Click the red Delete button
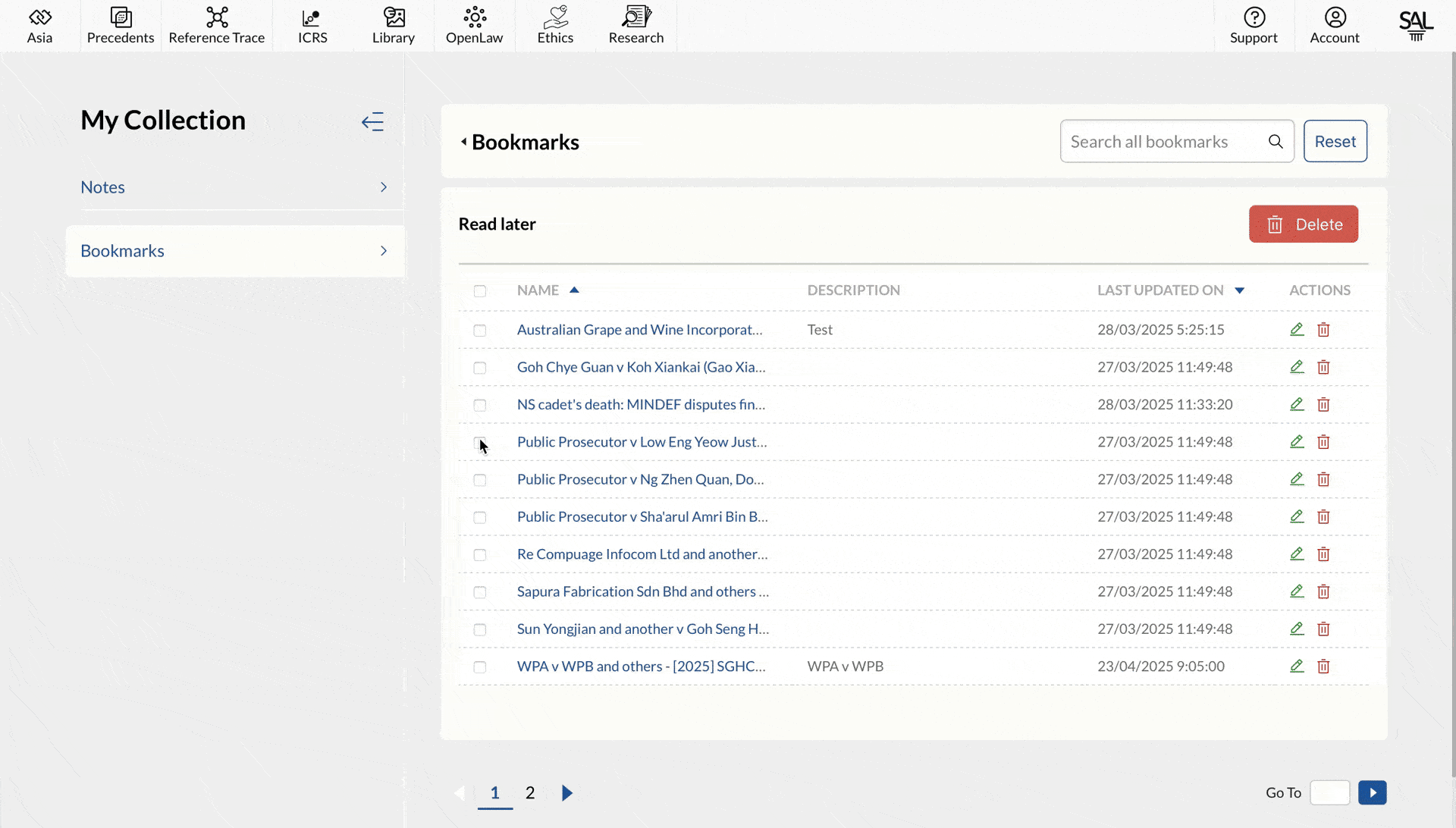The image size is (1456, 828). 1304,224
